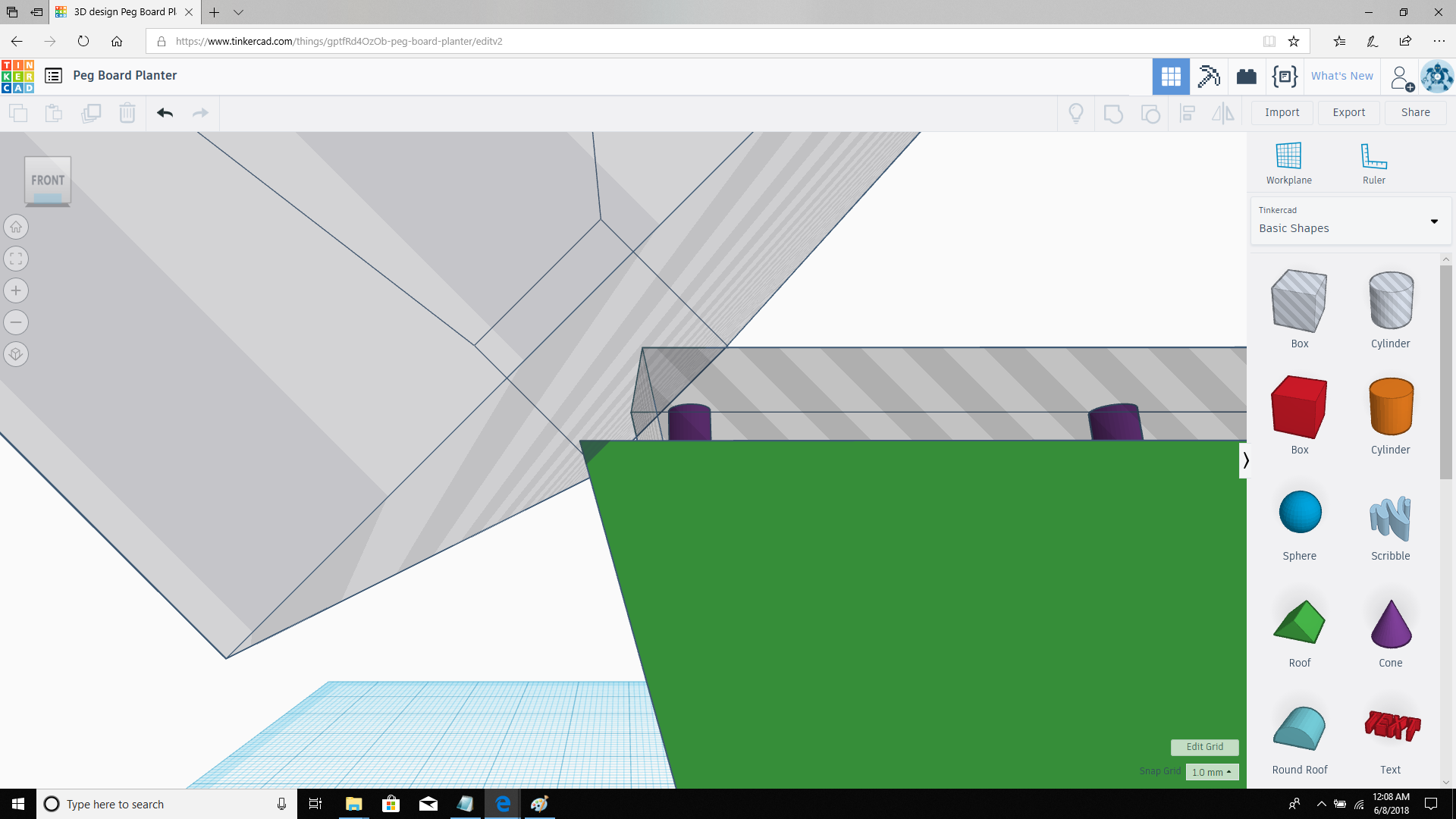Image resolution: width=1456 pixels, height=819 pixels.
Task: Open the Mirror tool
Action: (1223, 112)
